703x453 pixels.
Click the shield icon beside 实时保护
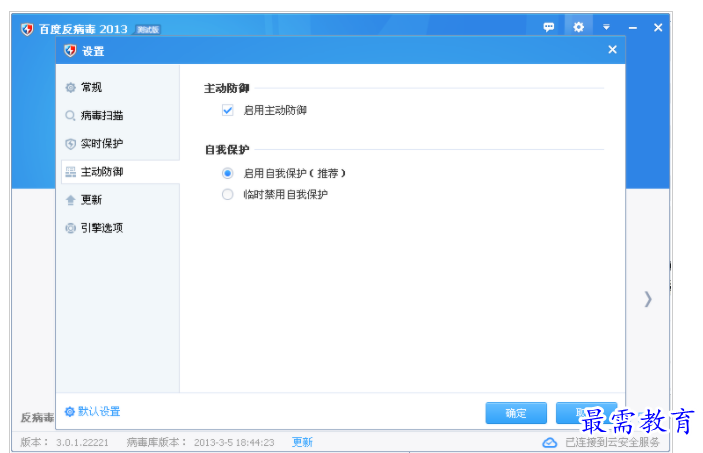point(70,144)
